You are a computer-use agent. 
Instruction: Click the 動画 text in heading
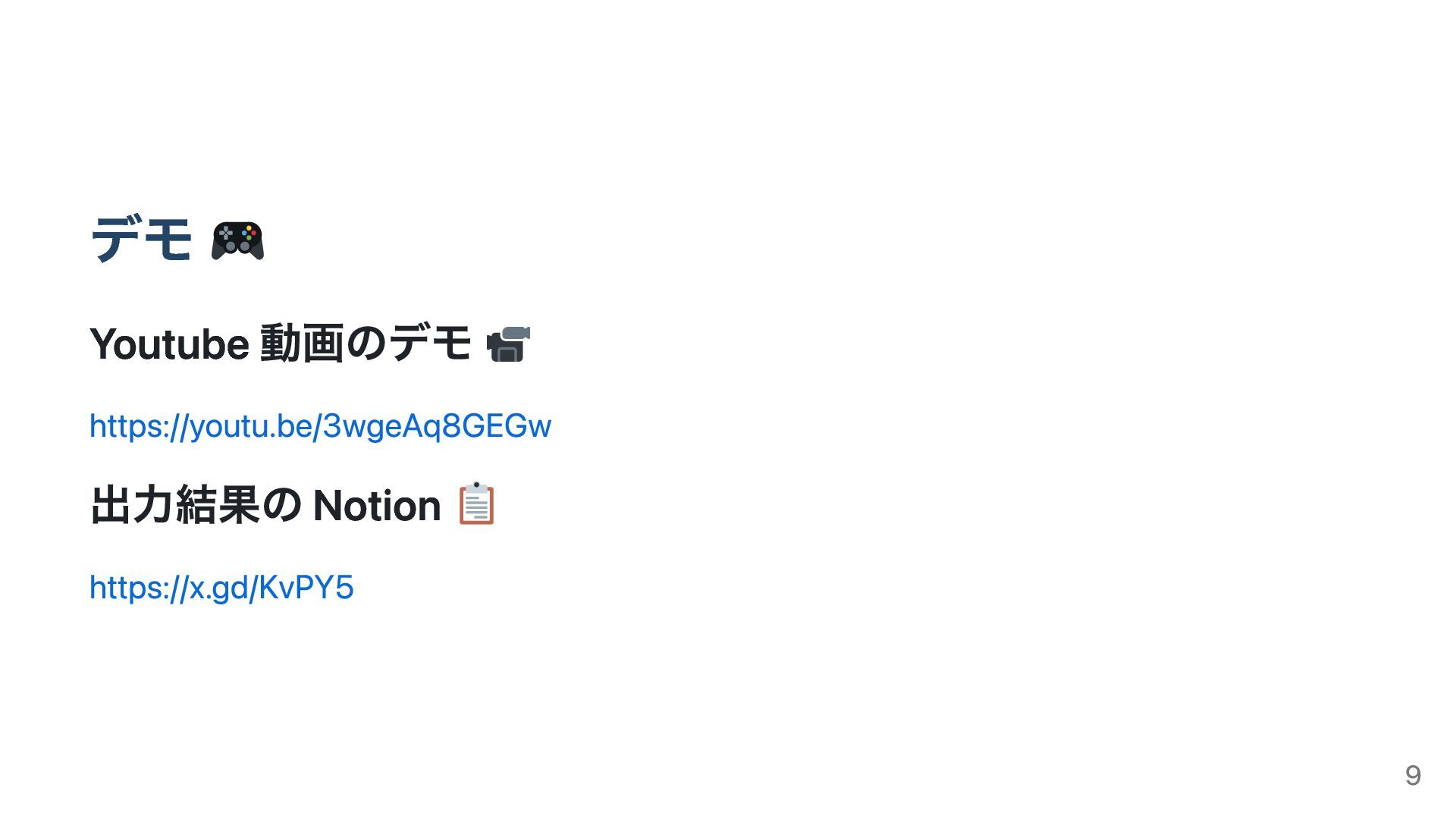[302, 344]
